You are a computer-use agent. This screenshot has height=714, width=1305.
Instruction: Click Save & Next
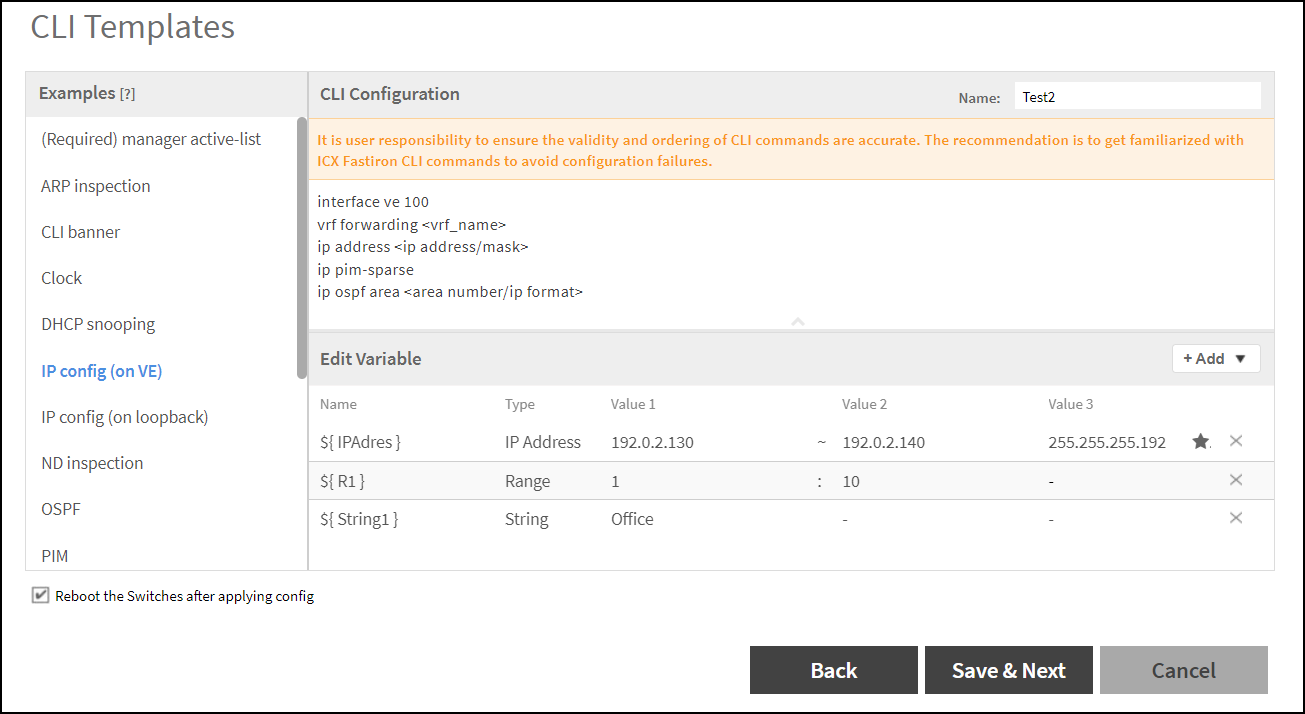[x=1009, y=670]
